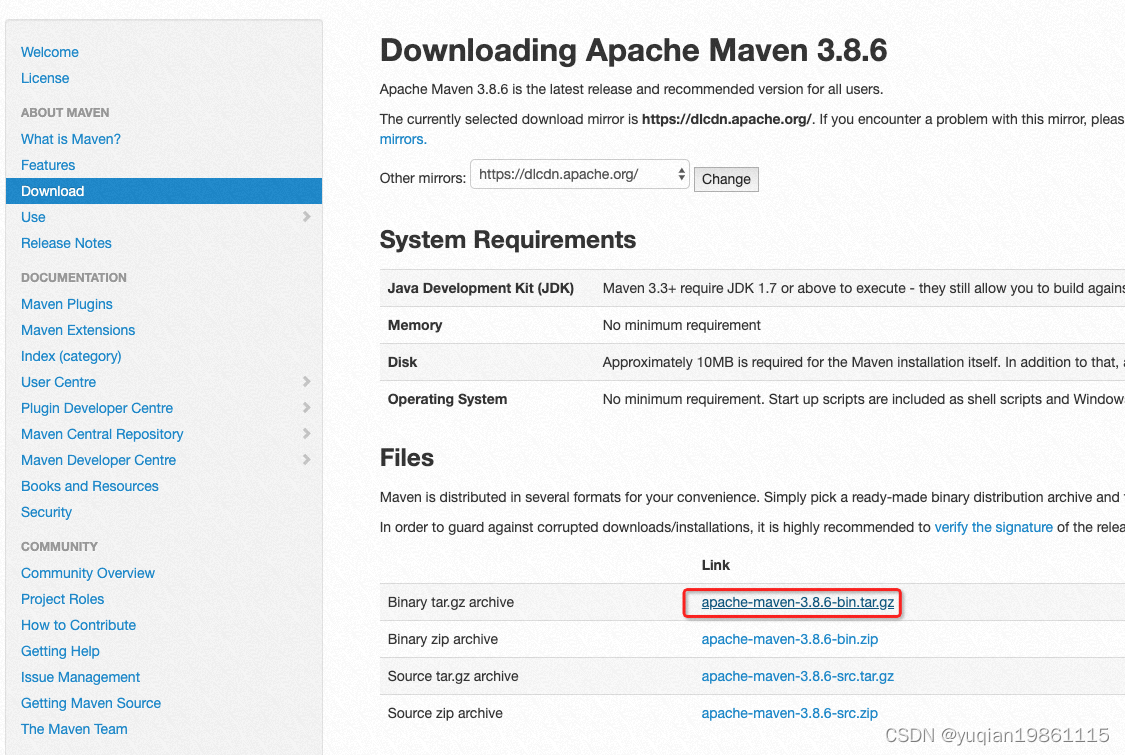
Task: Open Maven Central Repository item
Action: click(102, 434)
